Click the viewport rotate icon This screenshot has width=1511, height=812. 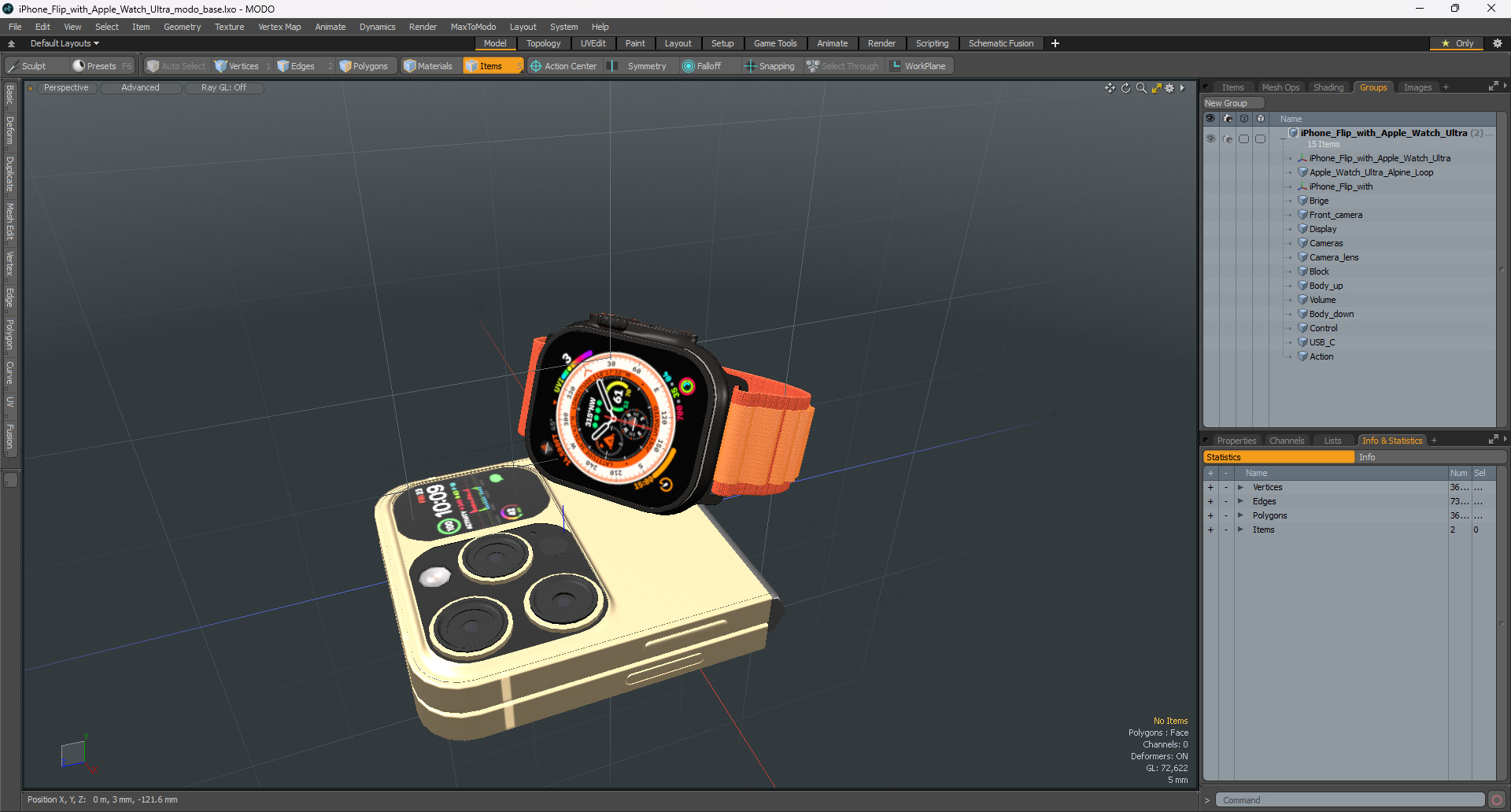1125,88
